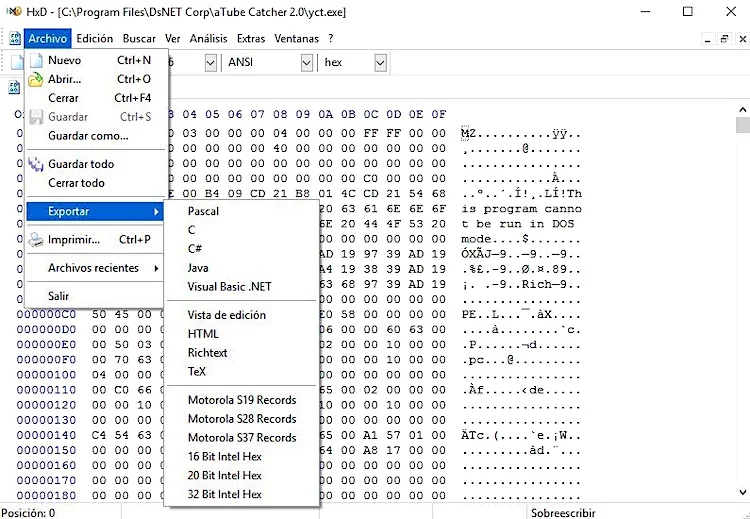This screenshot has width=750, height=519.
Task: Open the Buscar menu
Action: coord(139,39)
